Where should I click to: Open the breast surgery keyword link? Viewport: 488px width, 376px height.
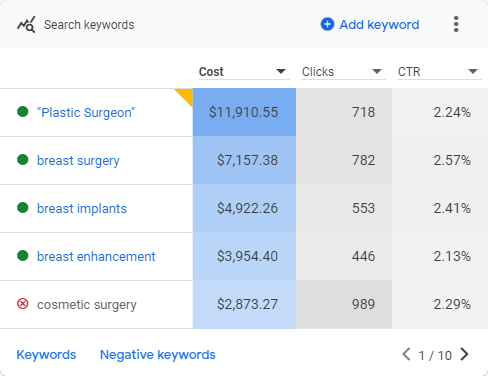(x=78, y=161)
